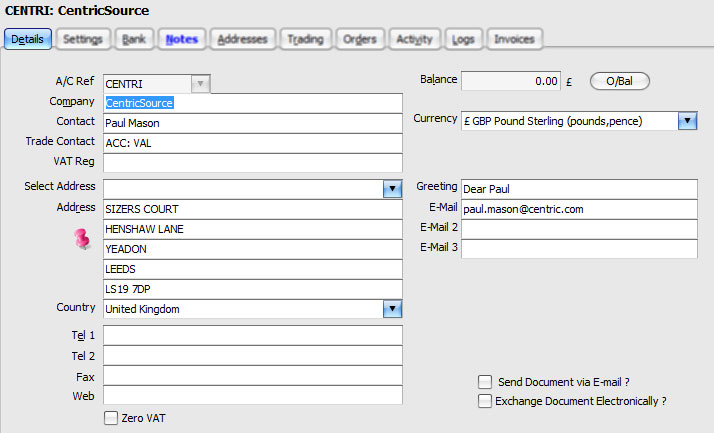The width and height of the screenshot is (714, 433).
Task: Click the address line YEADON
Action: click(x=253, y=249)
